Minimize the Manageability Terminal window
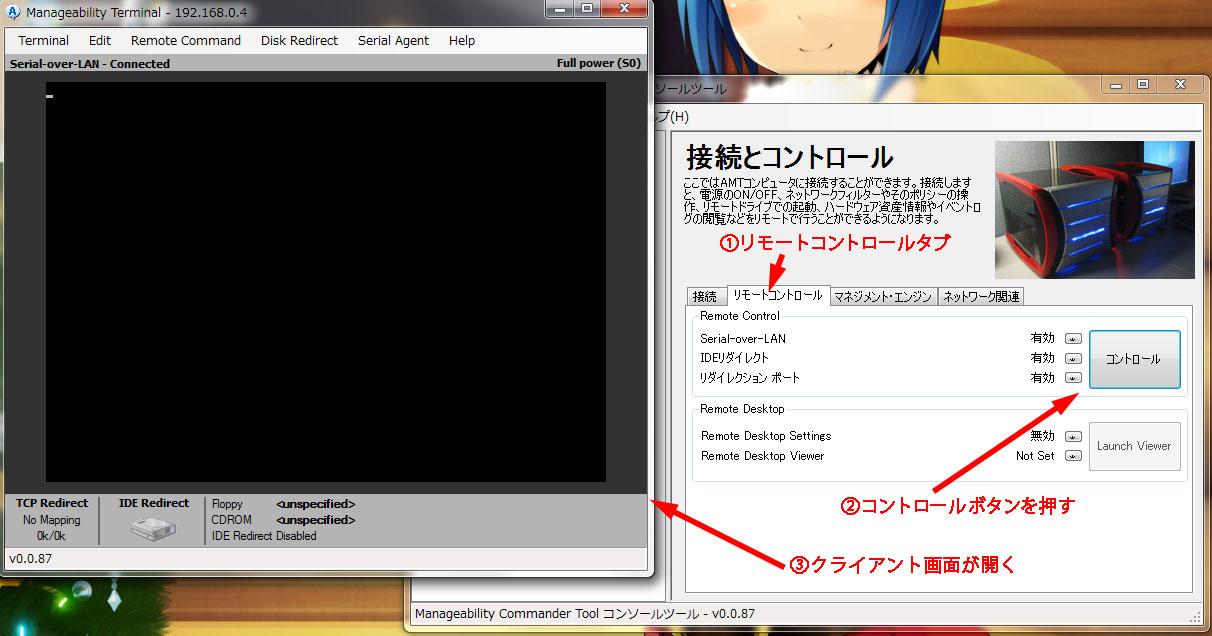 click(x=561, y=8)
